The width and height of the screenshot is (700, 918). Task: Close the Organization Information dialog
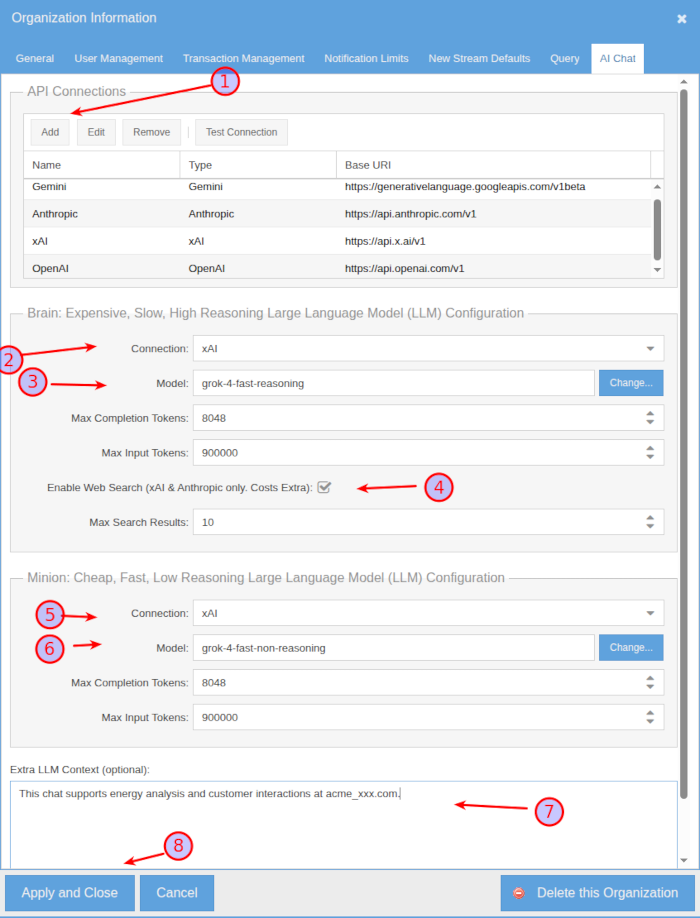tap(681, 18)
